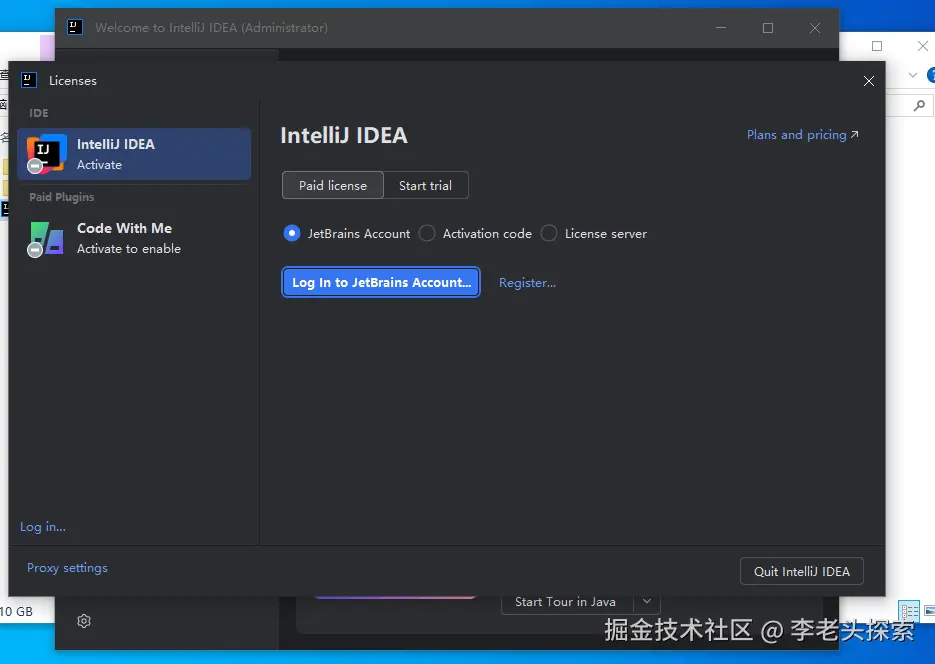Viewport: 935px width, 664px height.
Task: Open Plans and pricing link
Action: [803, 135]
